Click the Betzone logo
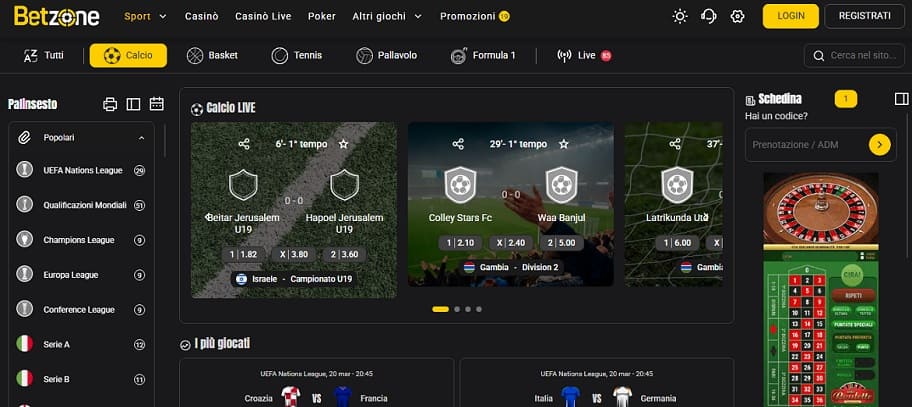Viewport: 912px width, 407px height. click(57, 16)
